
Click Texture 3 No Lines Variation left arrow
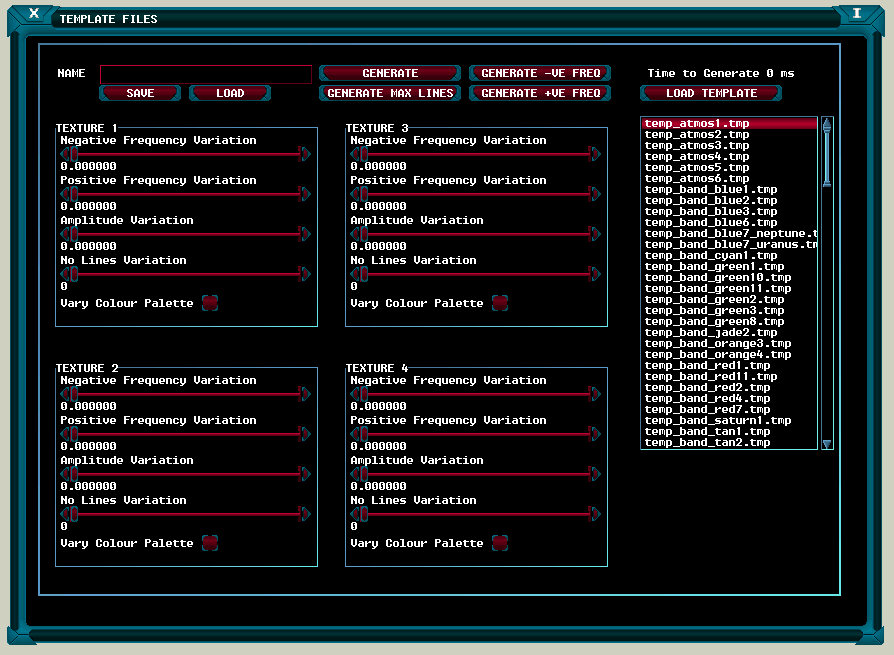[356, 274]
